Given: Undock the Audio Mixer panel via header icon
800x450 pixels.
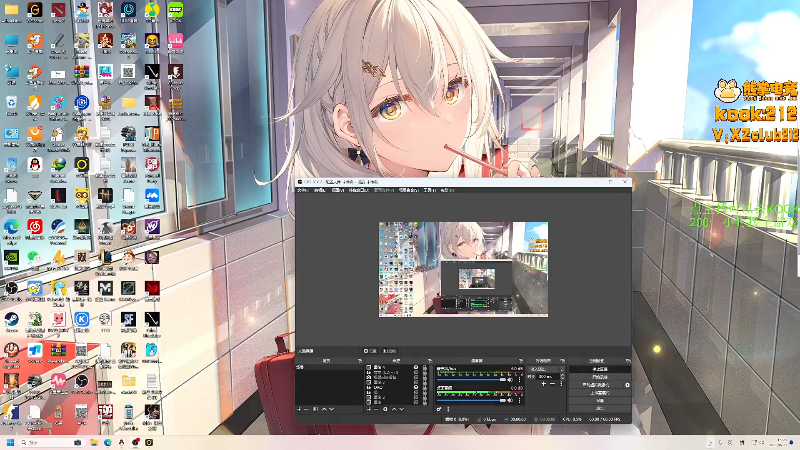Looking at the screenshot, I should click(520, 361).
